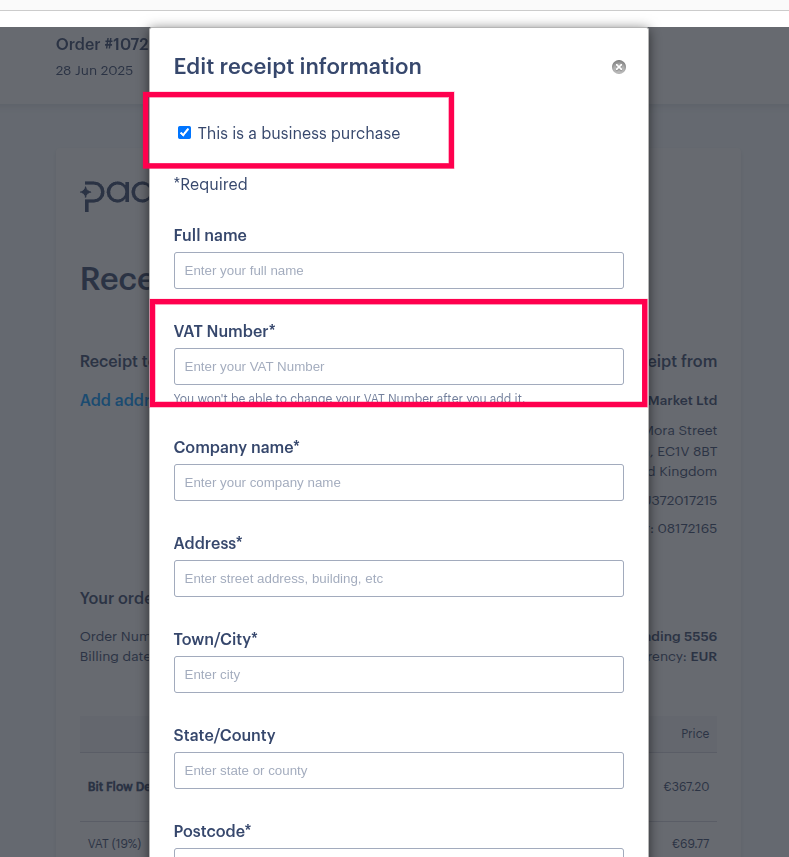Image resolution: width=789 pixels, height=857 pixels.
Task: Click into the VAT Number field
Action: coord(398,367)
